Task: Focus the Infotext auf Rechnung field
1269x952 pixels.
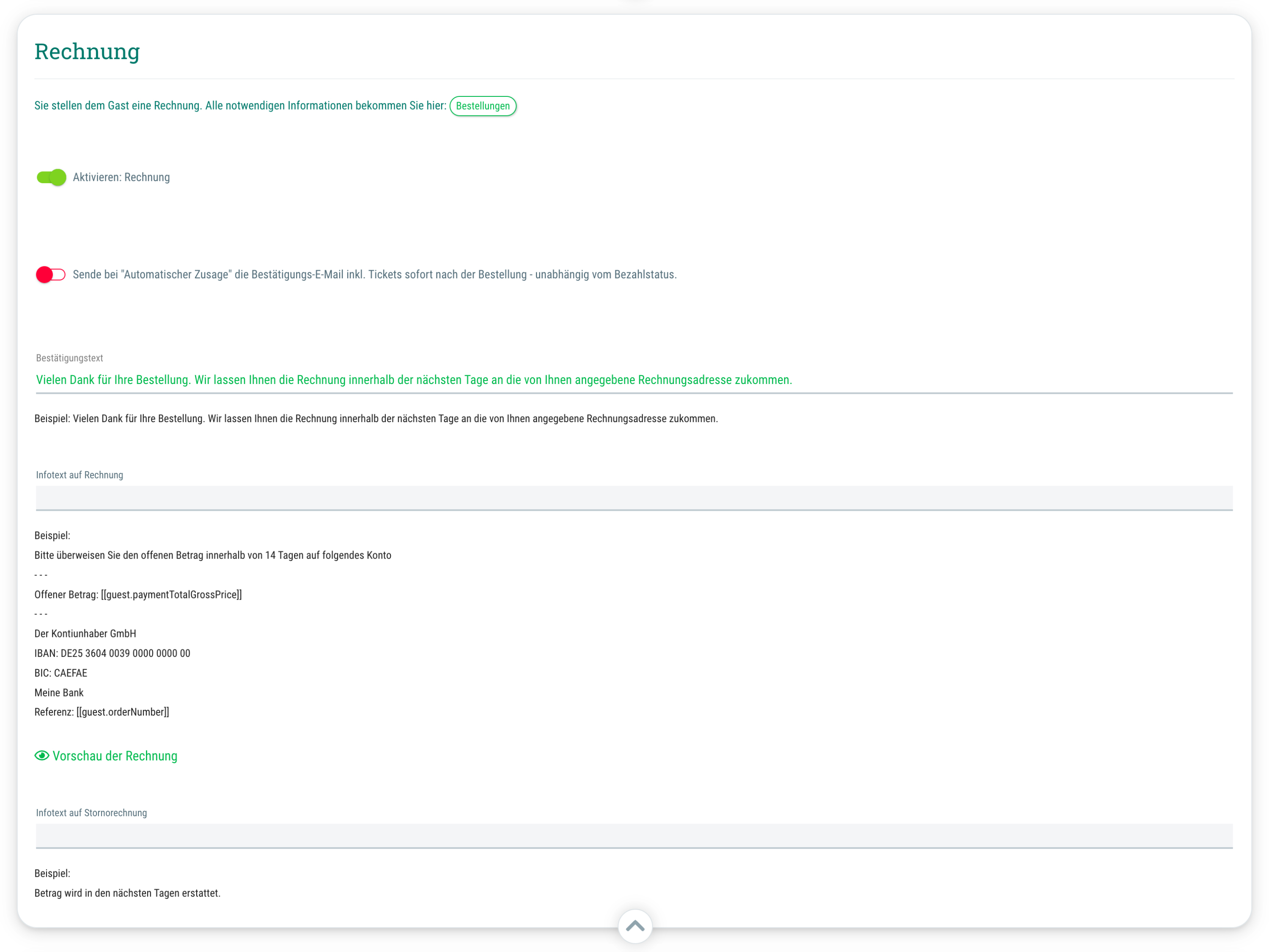Action: click(634, 498)
